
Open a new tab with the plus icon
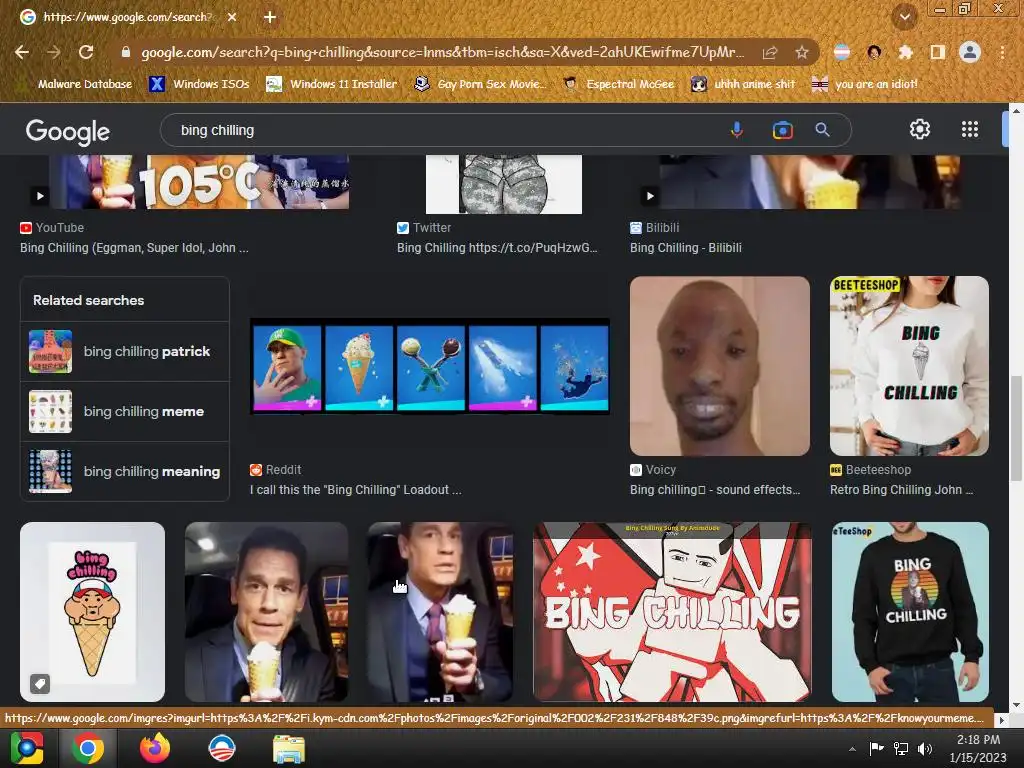pos(270,17)
